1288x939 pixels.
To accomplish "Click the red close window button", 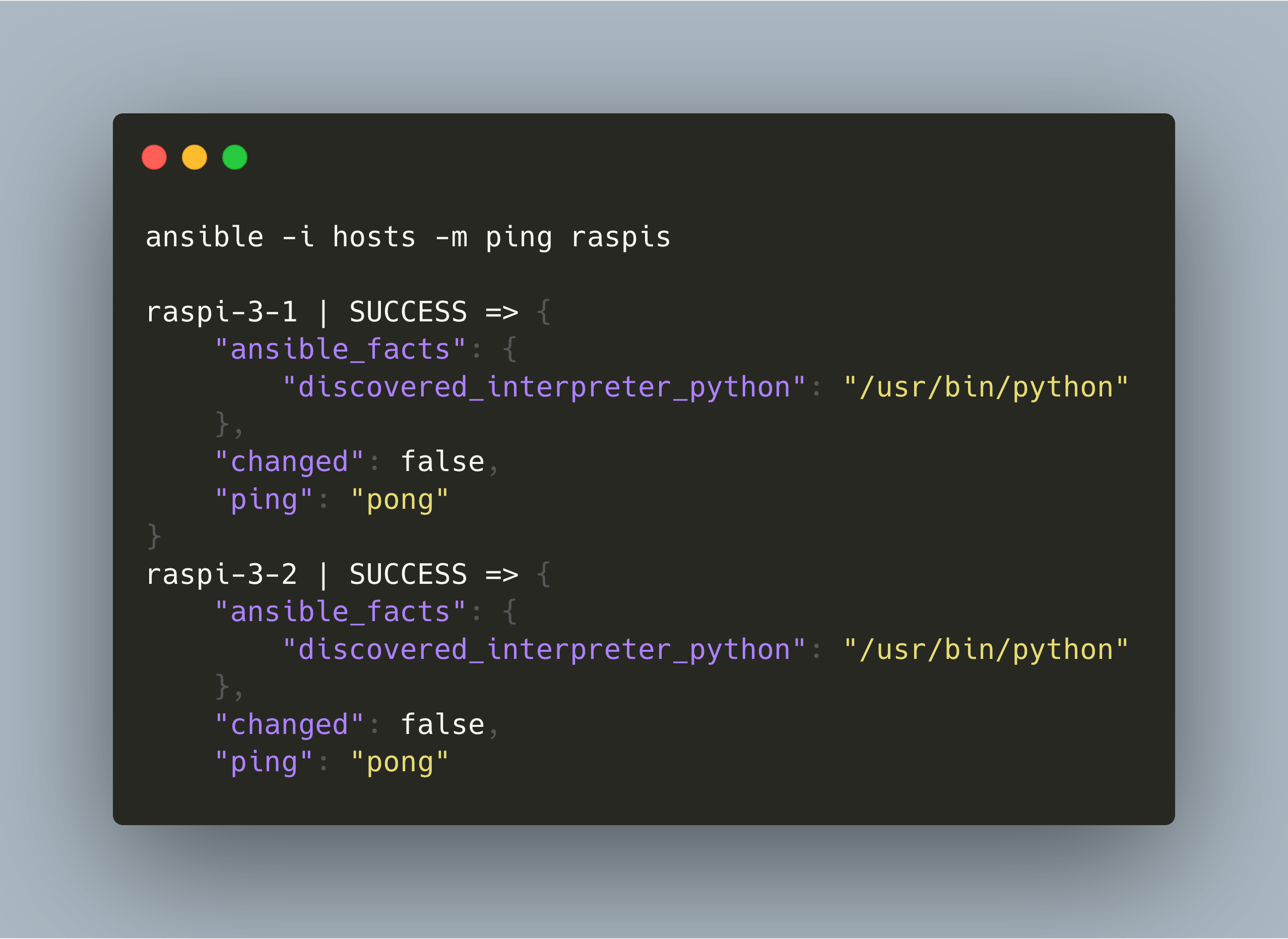I will (154, 158).
